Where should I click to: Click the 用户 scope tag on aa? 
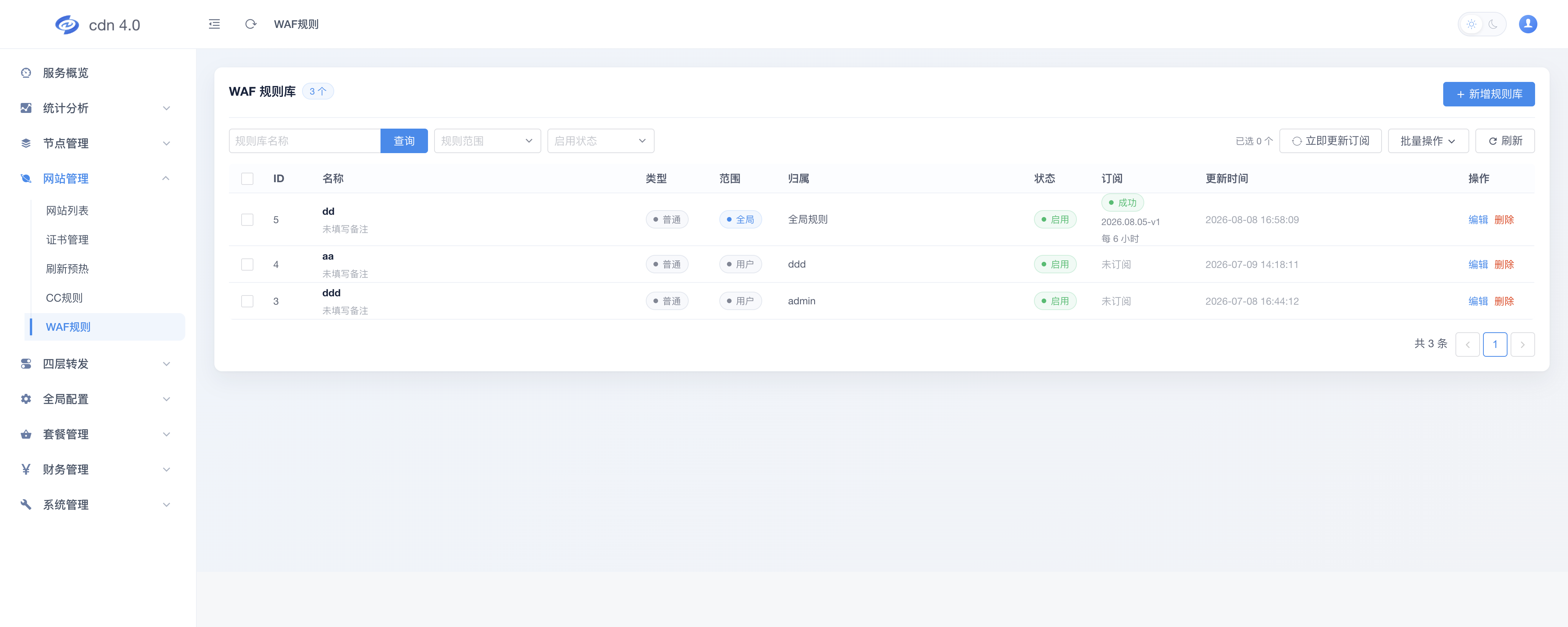point(740,265)
